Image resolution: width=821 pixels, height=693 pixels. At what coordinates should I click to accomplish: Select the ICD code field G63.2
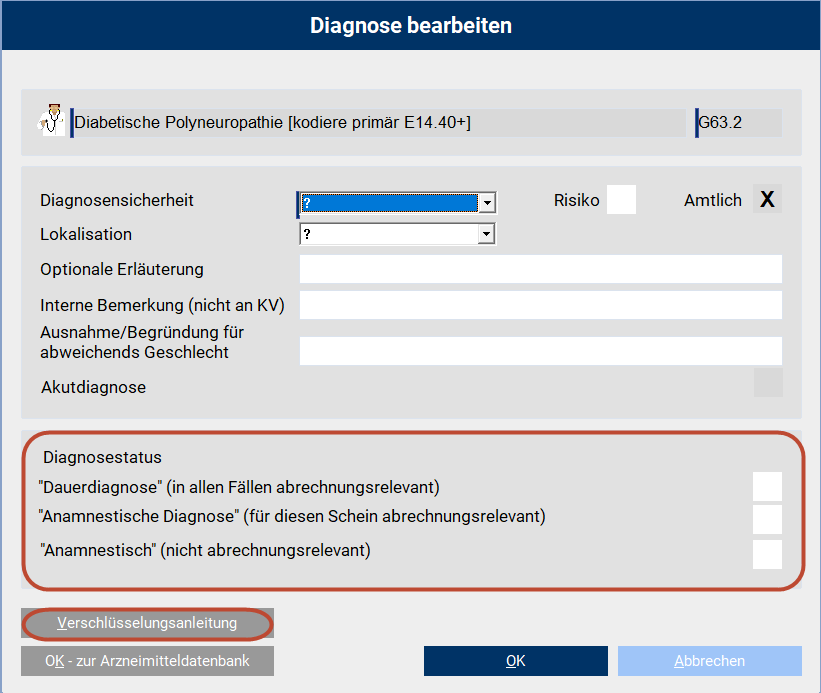738,122
